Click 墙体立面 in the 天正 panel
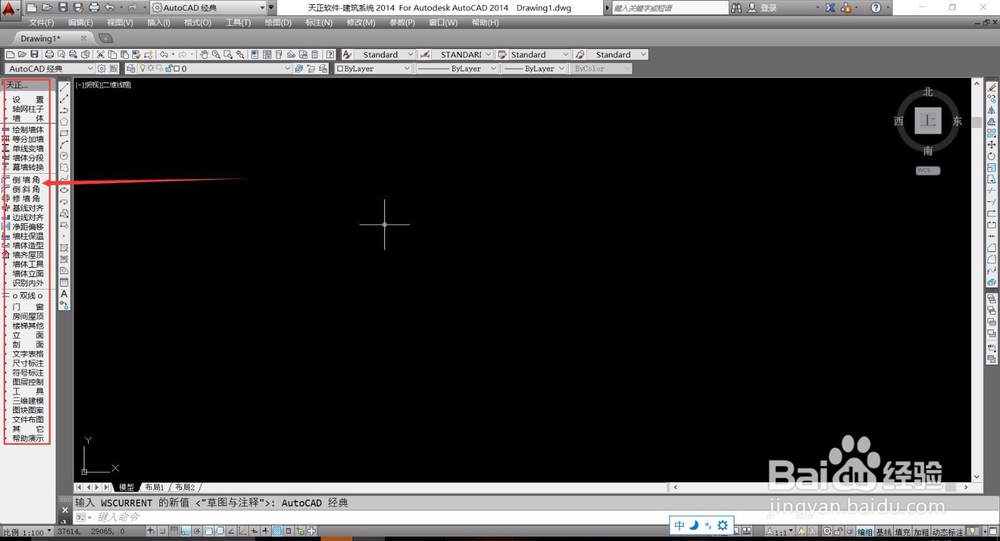The height and width of the screenshot is (541, 1000). point(27,274)
